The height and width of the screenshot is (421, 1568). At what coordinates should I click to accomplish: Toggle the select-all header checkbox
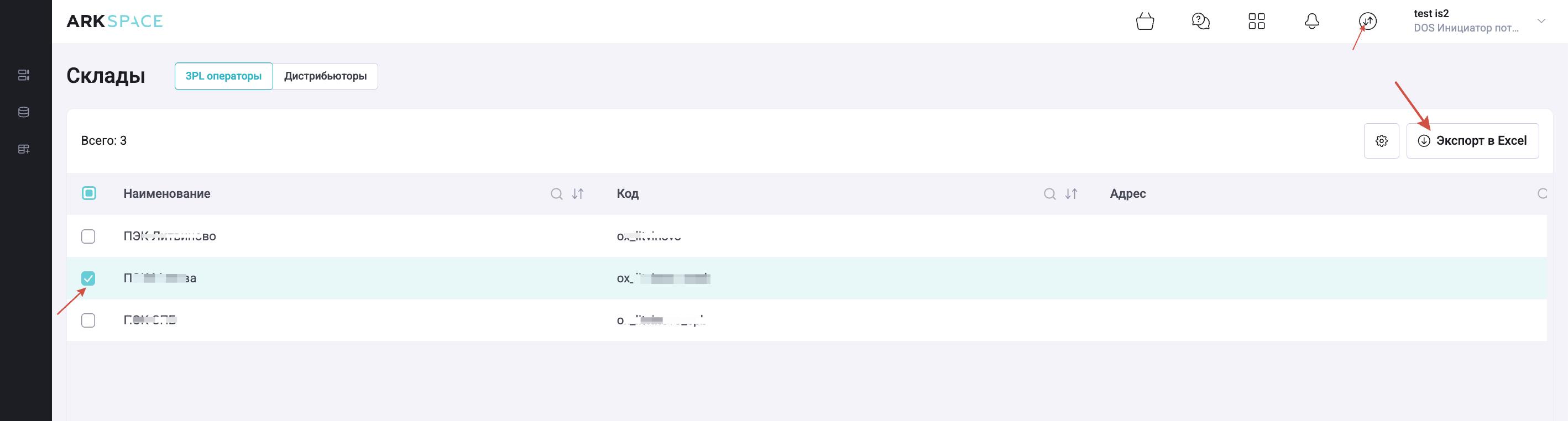(89, 193)
